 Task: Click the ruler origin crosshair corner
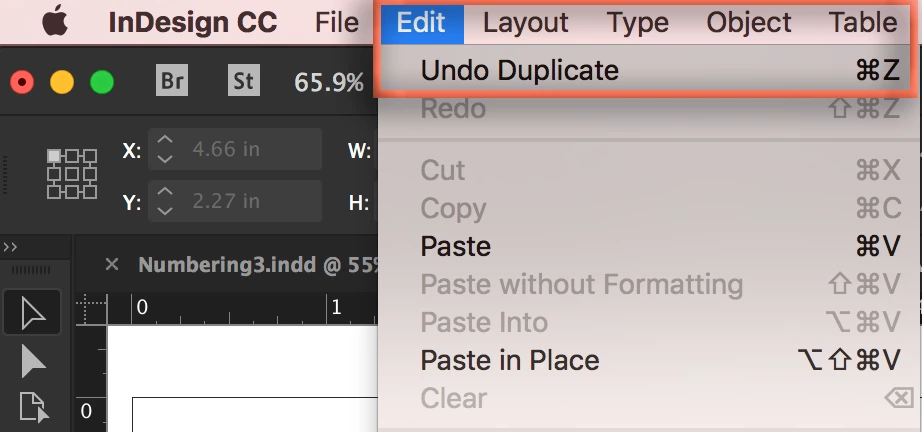pyautogui.click(x=92, y=309)
